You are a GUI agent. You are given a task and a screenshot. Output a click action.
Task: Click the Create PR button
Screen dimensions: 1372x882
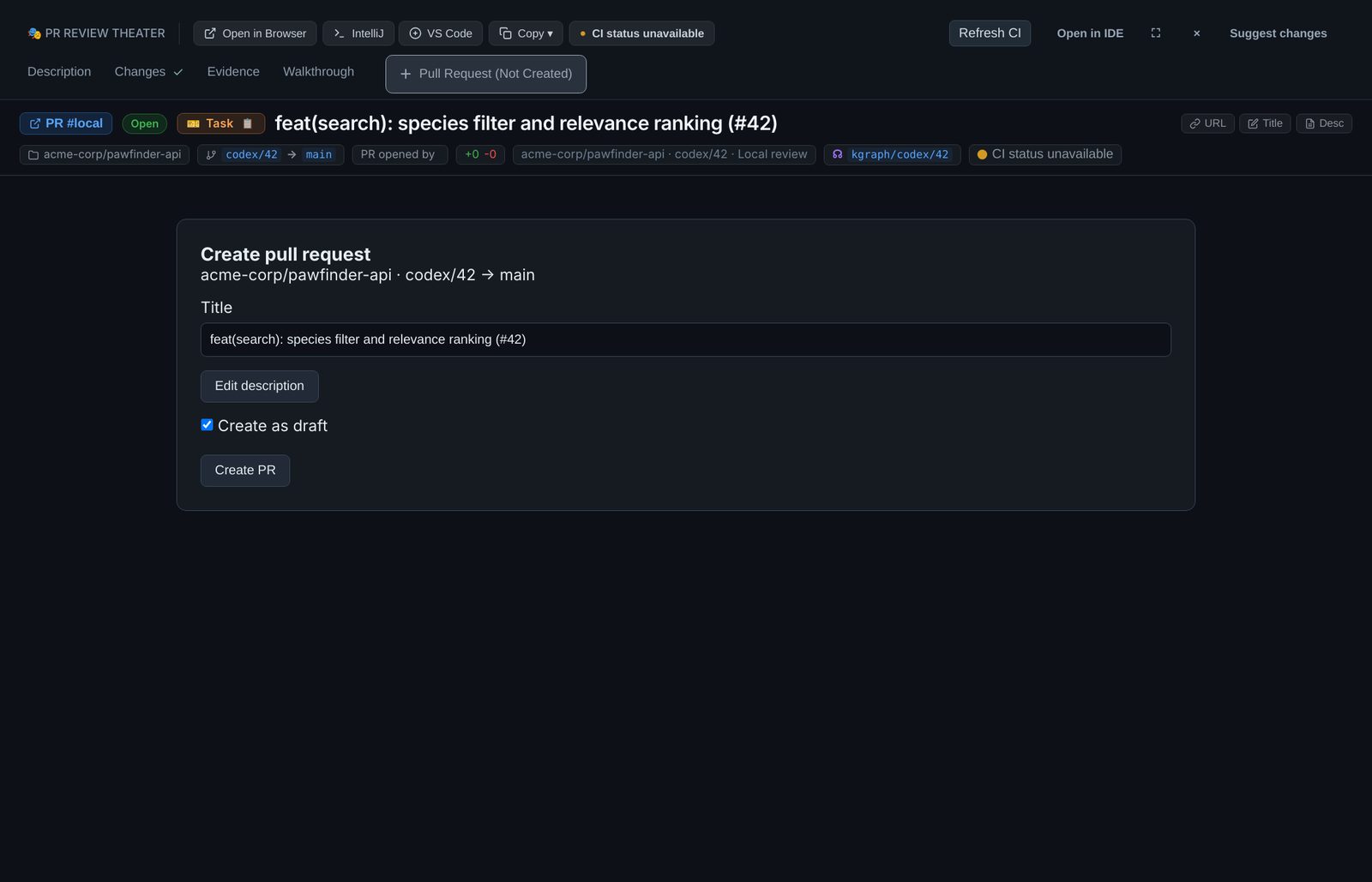coord(245,471)
